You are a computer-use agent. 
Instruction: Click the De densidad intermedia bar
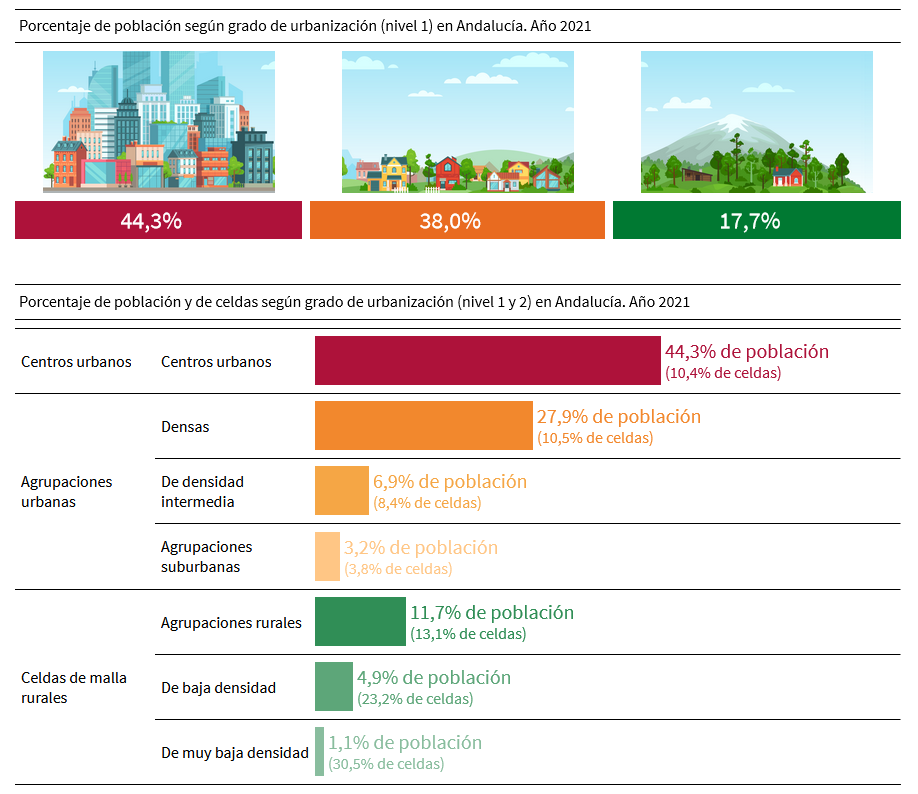pyautogui.click(x=341, y=491)
